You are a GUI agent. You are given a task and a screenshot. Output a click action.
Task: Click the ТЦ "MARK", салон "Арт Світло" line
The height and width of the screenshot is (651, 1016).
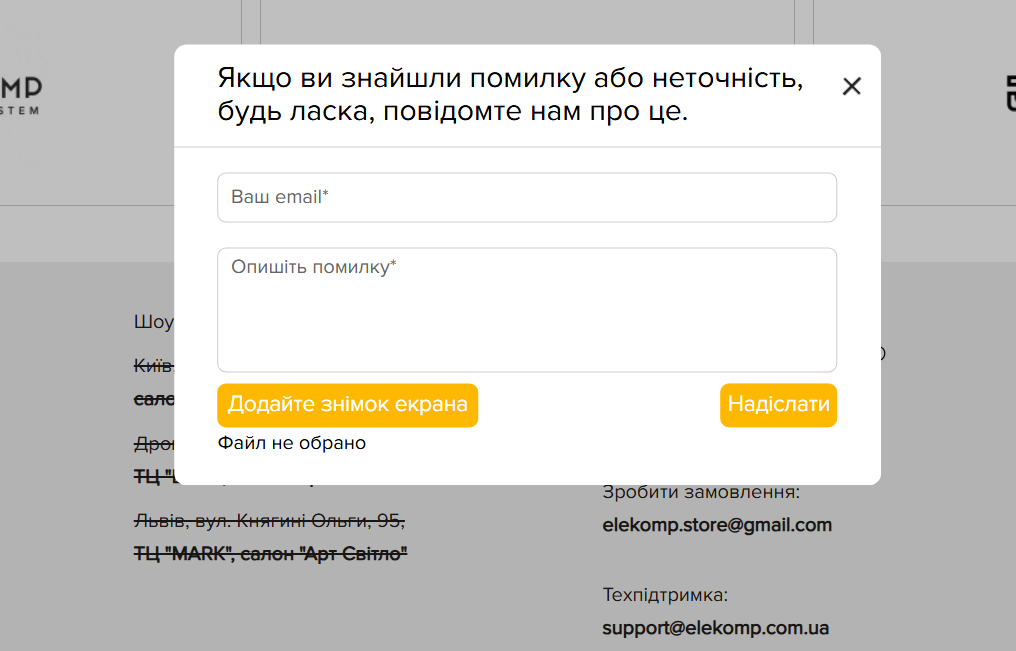click(x=270, y=553)
